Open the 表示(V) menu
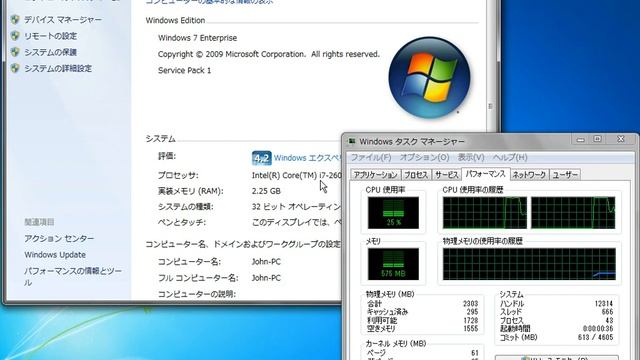 (x=471, y=157)
